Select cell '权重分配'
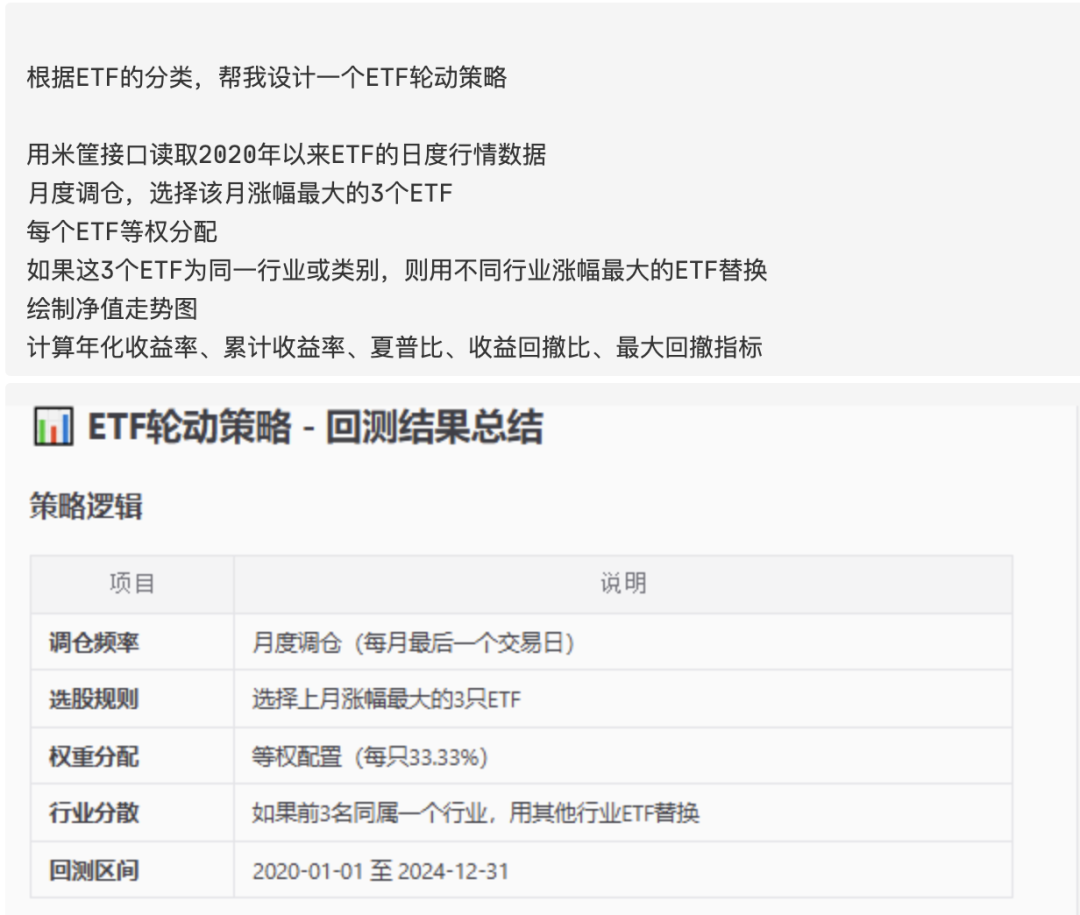Screen dimensions: 1080x915 132,756
